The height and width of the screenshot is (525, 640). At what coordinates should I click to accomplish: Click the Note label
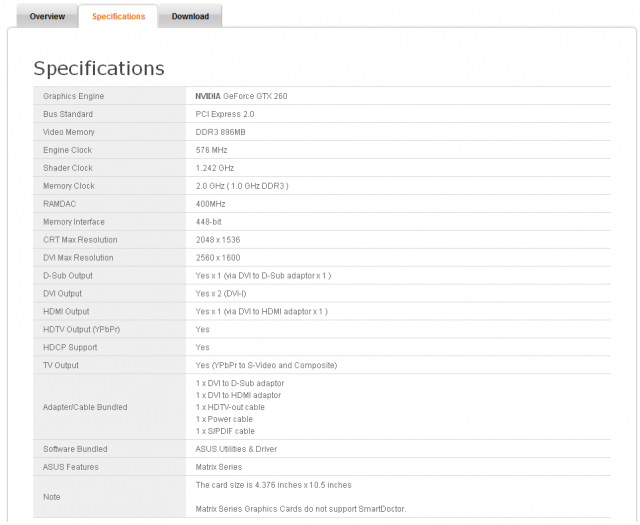(x=51, y=497)
